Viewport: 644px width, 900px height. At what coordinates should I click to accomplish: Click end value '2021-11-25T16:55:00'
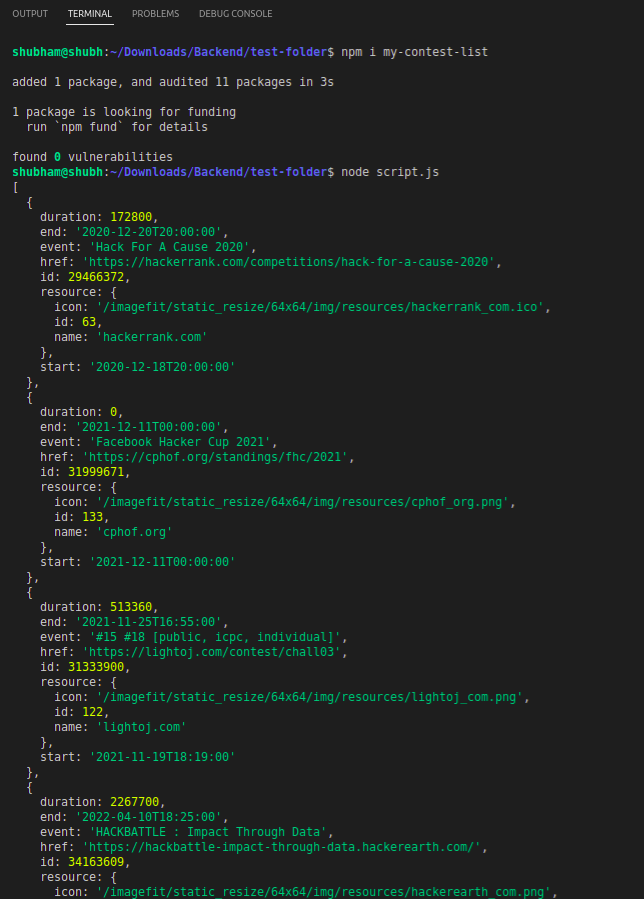(x=149, y=622)
